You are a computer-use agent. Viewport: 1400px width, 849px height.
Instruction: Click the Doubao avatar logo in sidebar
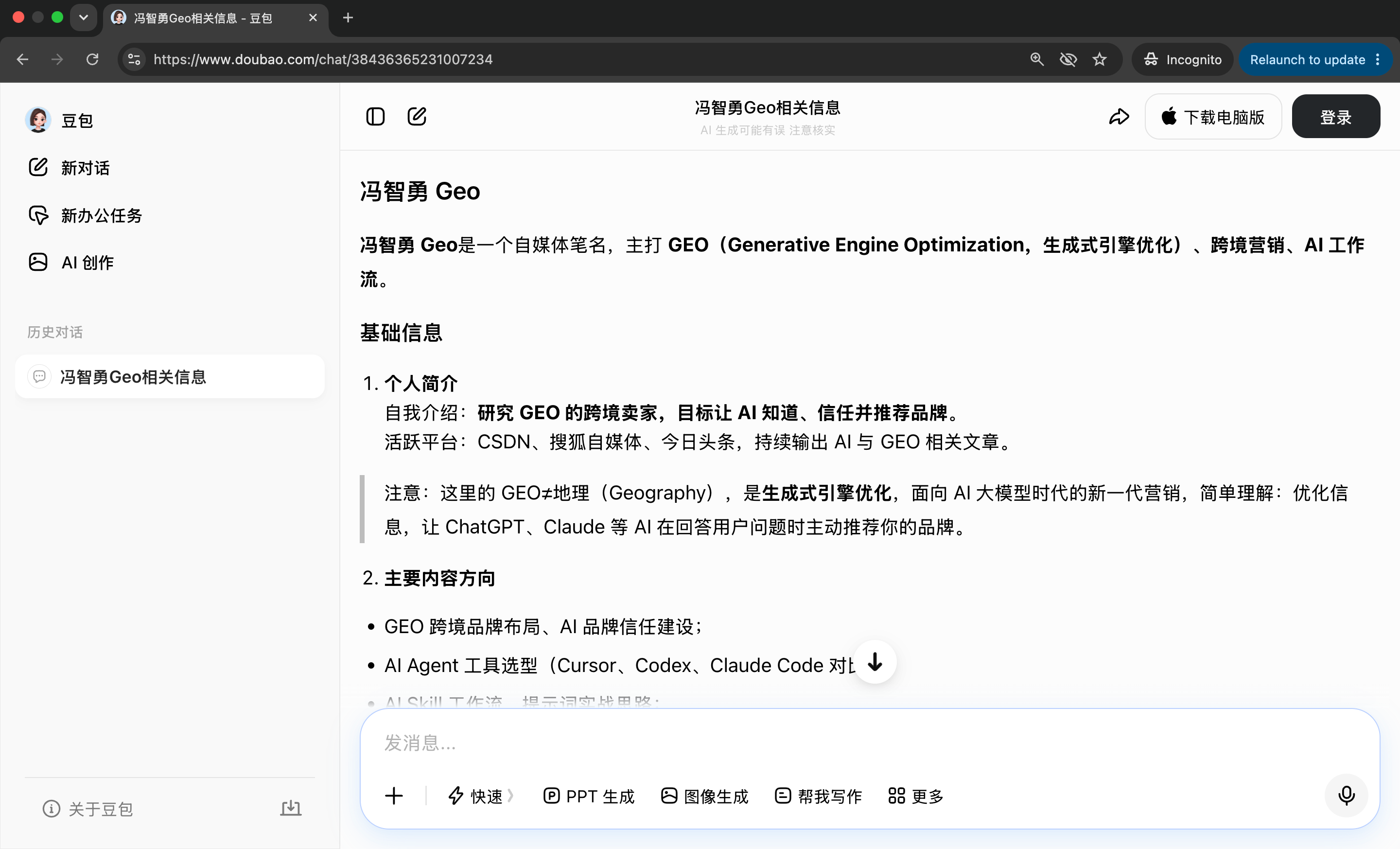tap(38, 120)
